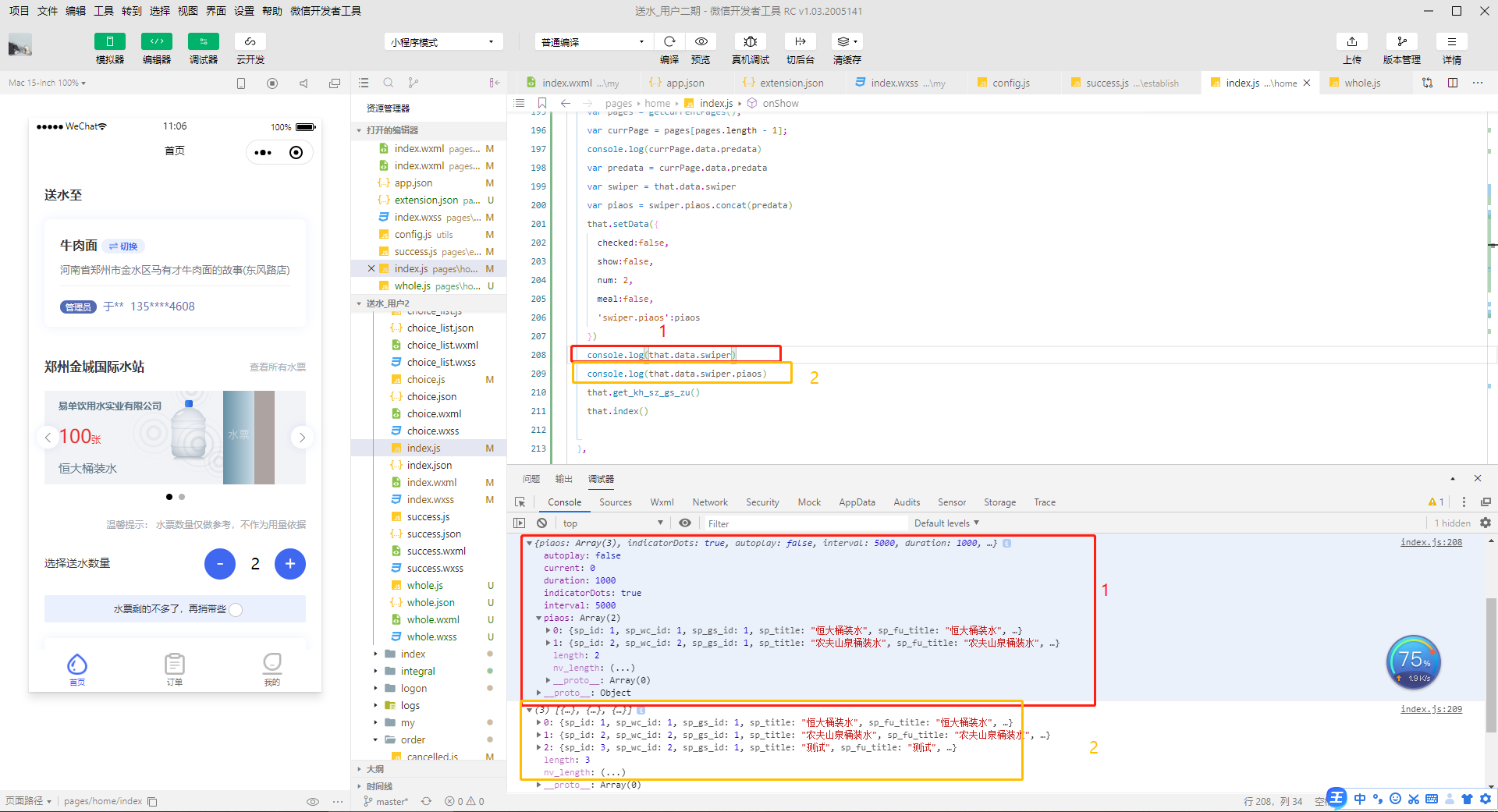Click the upload (上传) icon
Image resolution: width=1498 pixels, height=812 pixels.
[1352, 41]
